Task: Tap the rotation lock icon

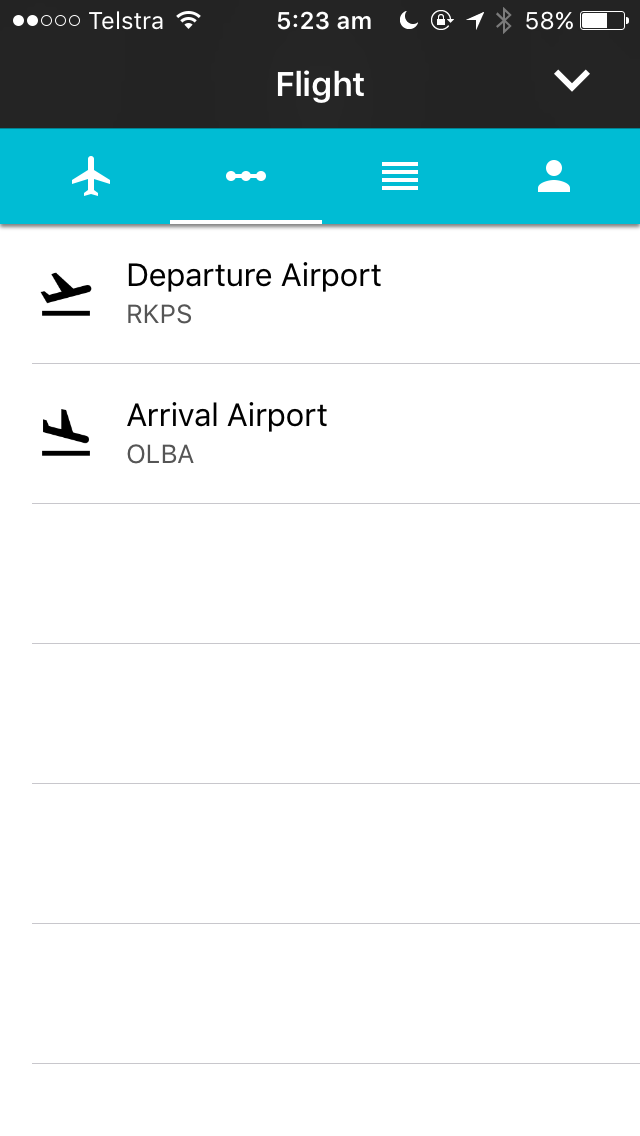Action: pos(441,20)
